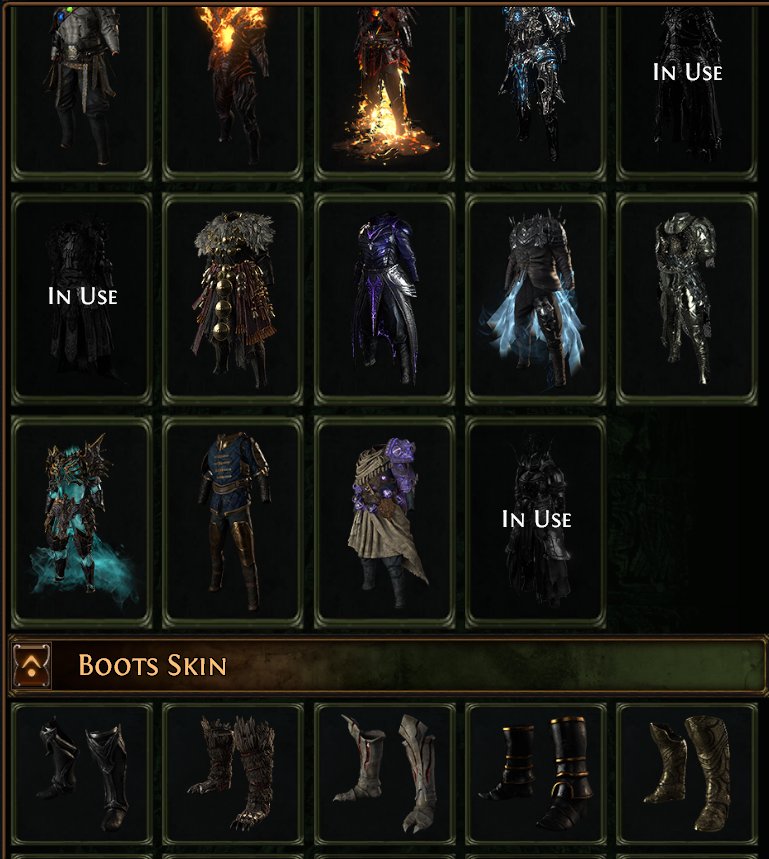Click the Boots Skin header bar
This screenshot has width=769, height=859.
click(x=386, y=665)
